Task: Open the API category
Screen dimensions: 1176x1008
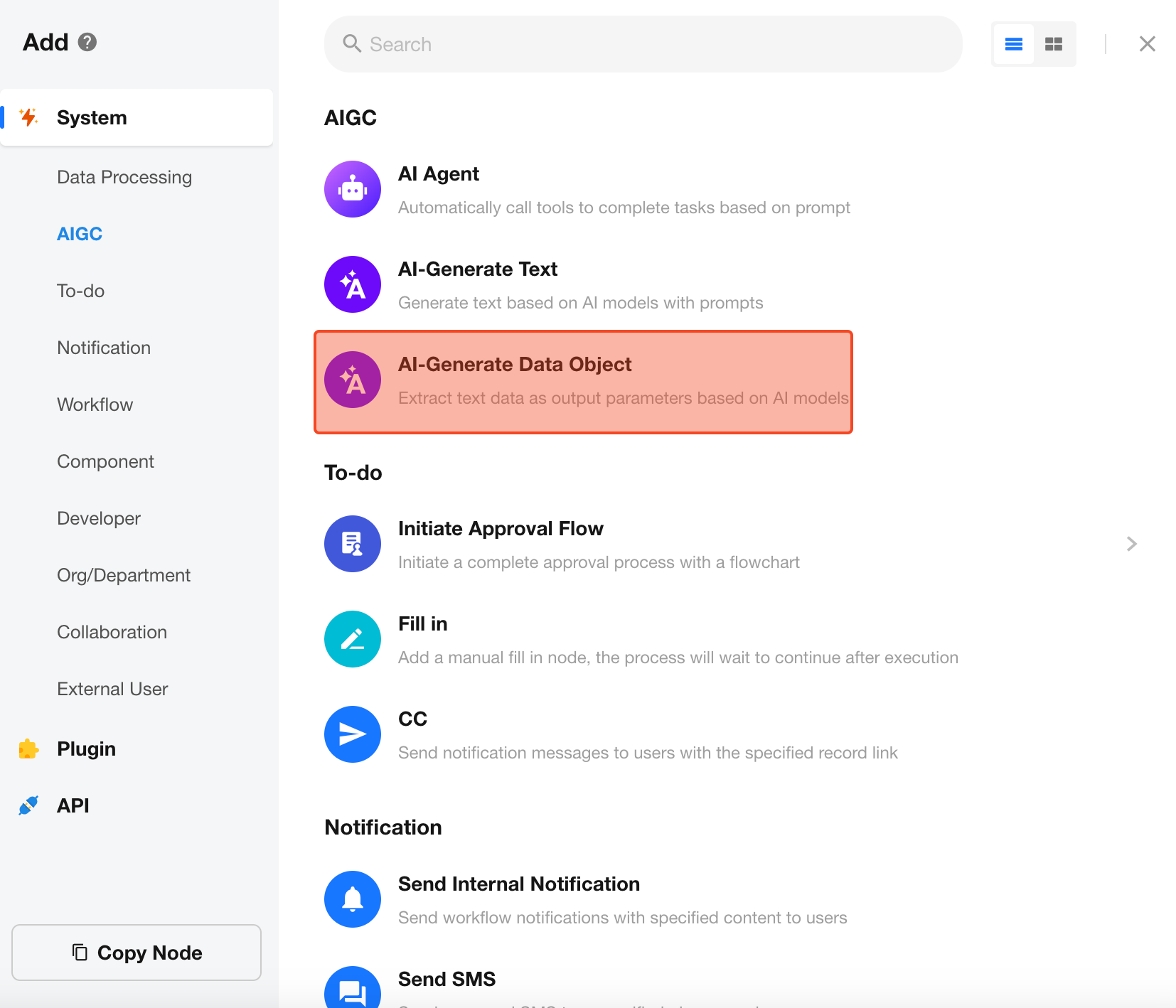Action: tap(73, 805)
